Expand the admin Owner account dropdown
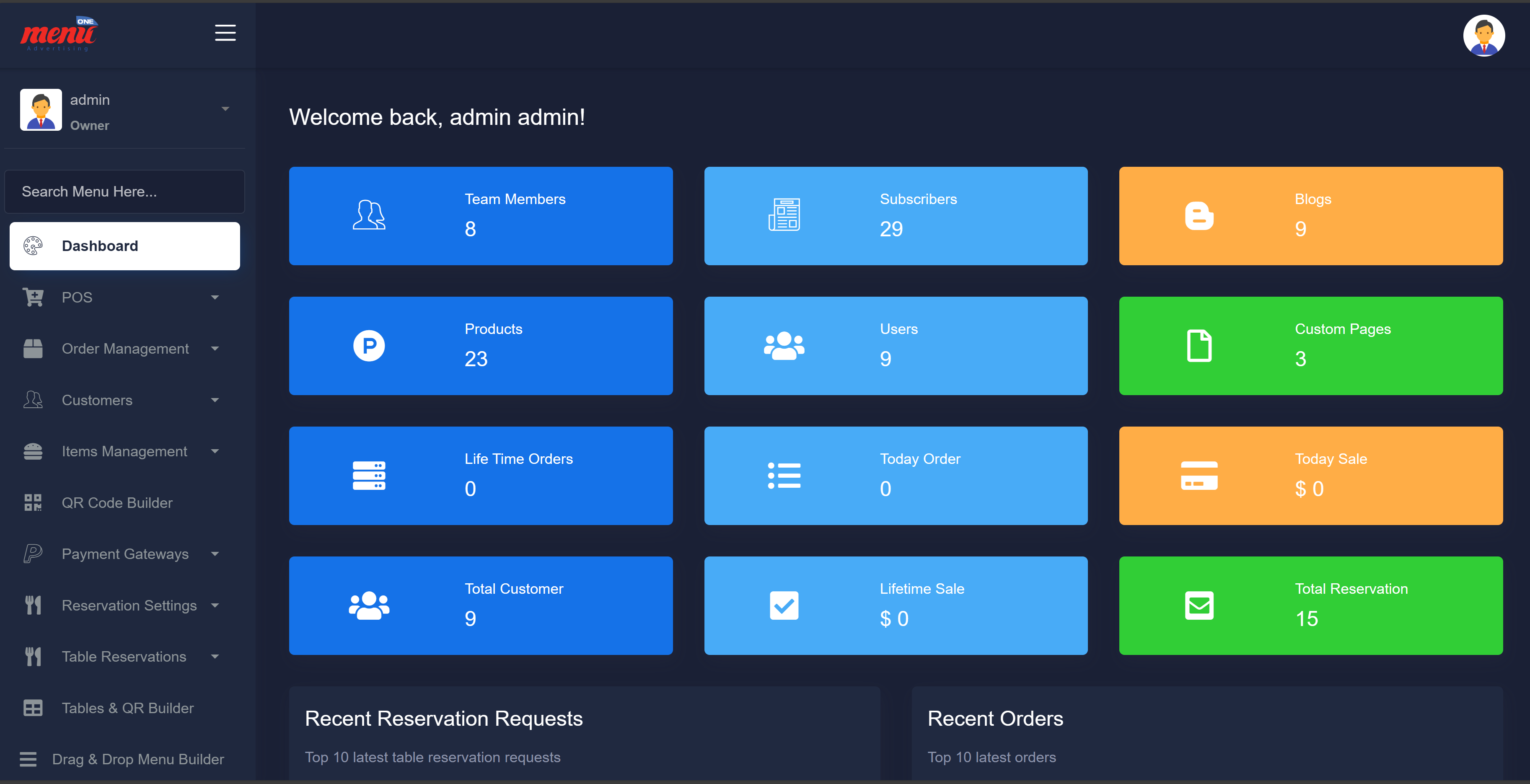Image resolution: width=1530 pixels, height=784 pixels. pyautogui.click(x=225, y=109)
